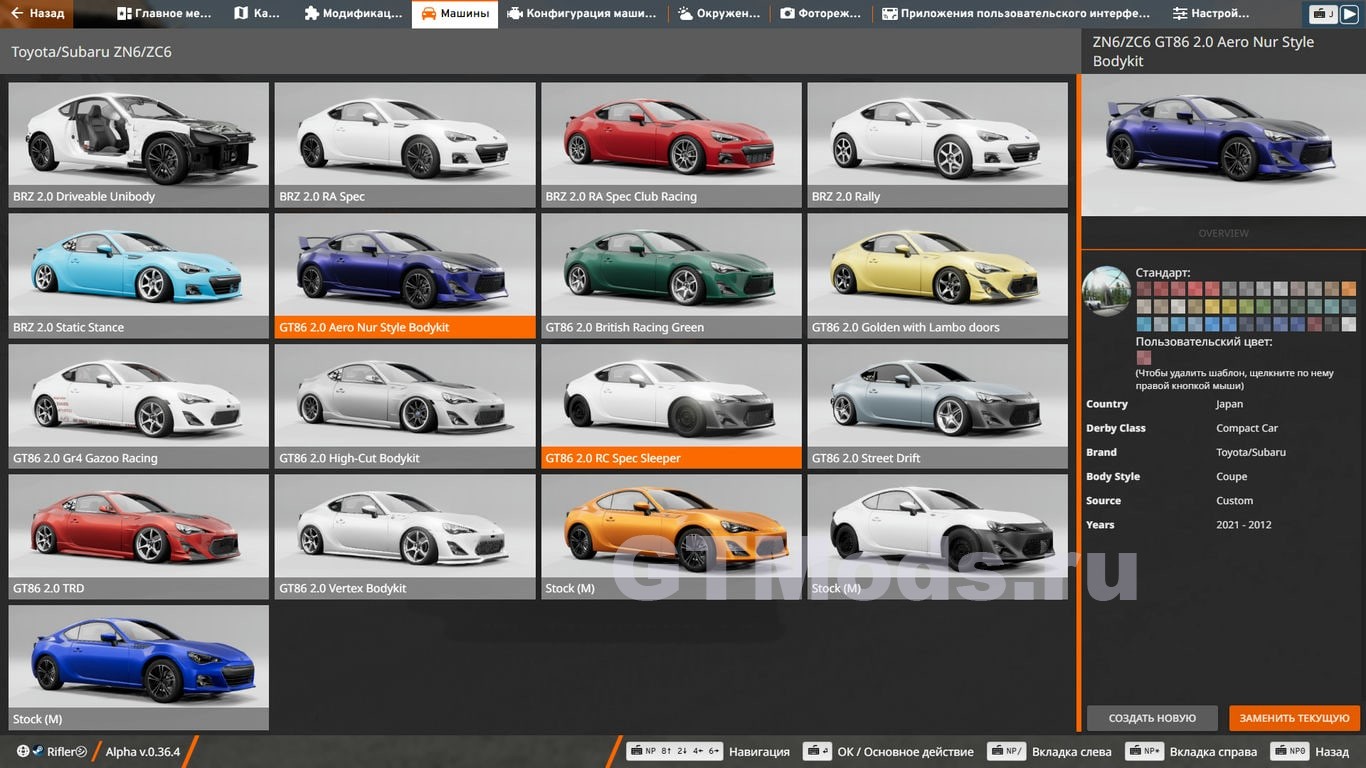Select GT86 2.0 Gr4 Gazoo Racing

click(x=139, y=407)
